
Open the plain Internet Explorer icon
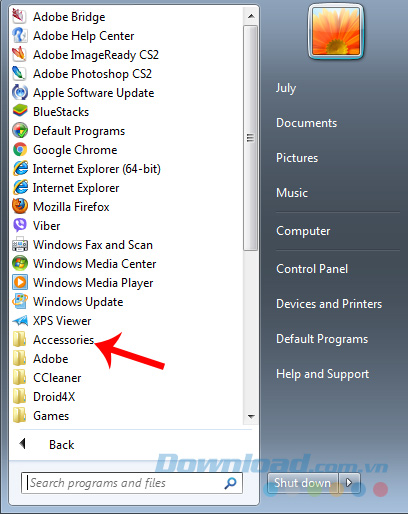[x=19, y=188]
